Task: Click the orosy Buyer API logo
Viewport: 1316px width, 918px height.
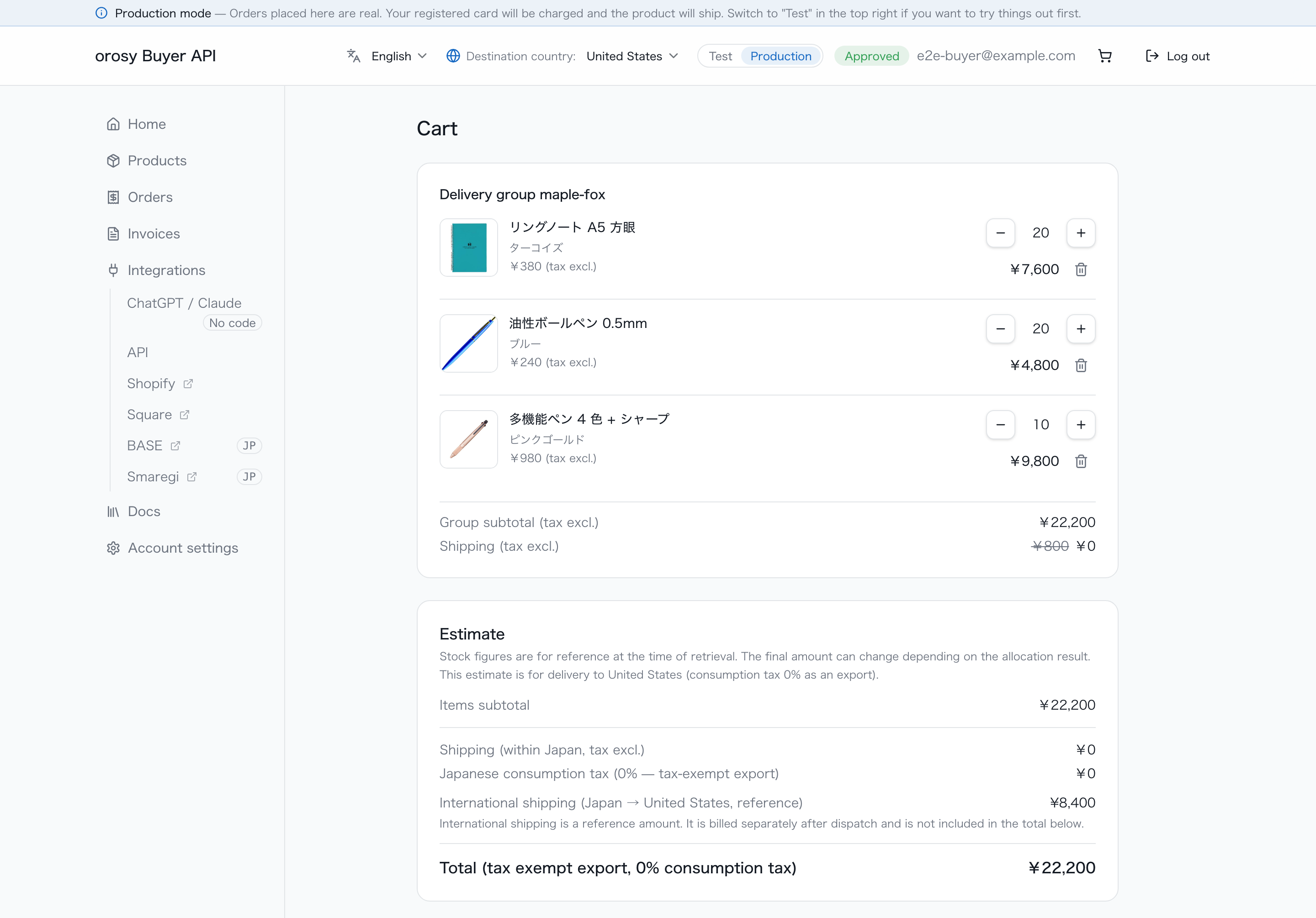Action: coord(155,56)
